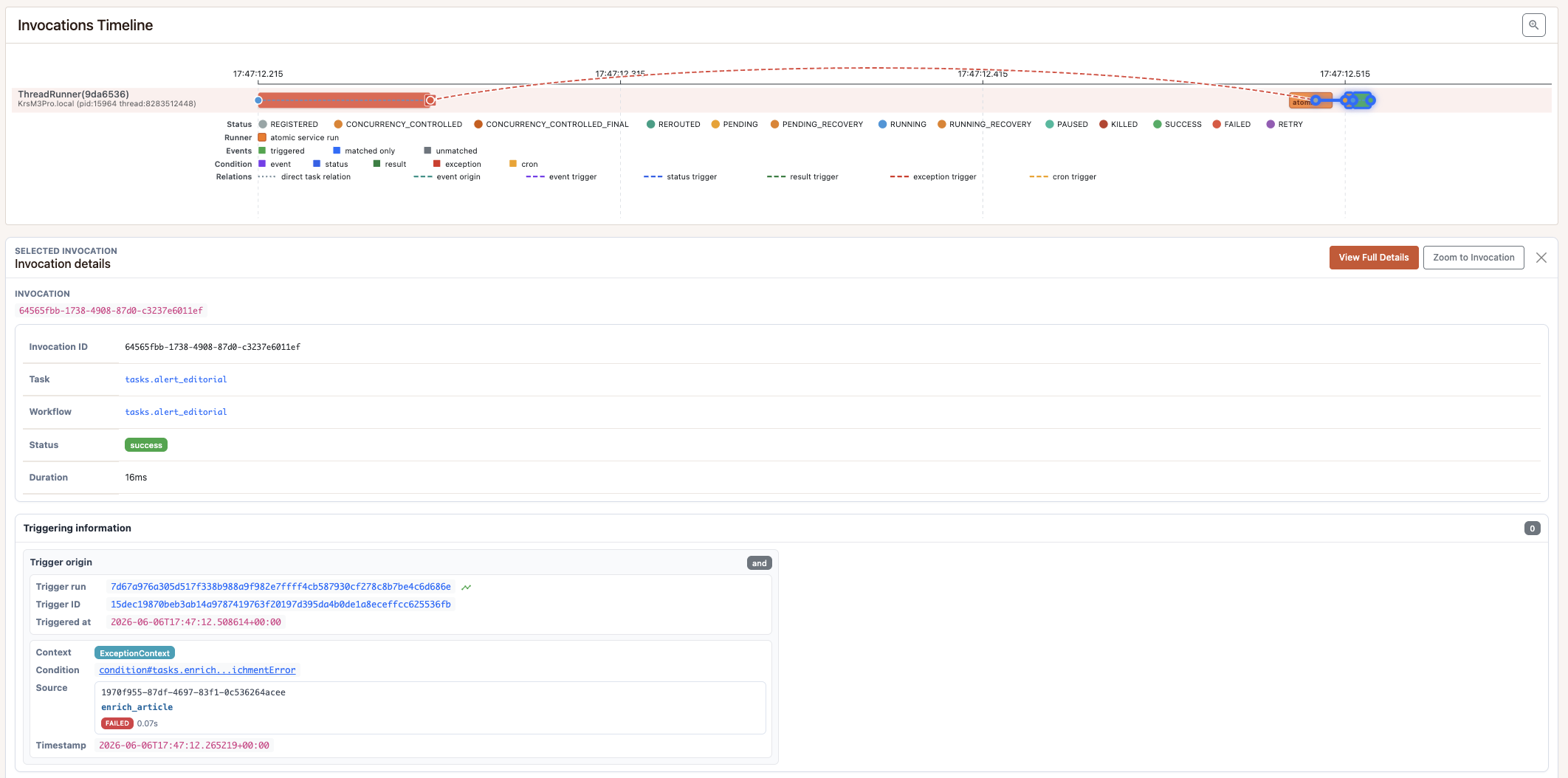Click matched only legend square
The image size is (1568, 778).
point(337,151)
